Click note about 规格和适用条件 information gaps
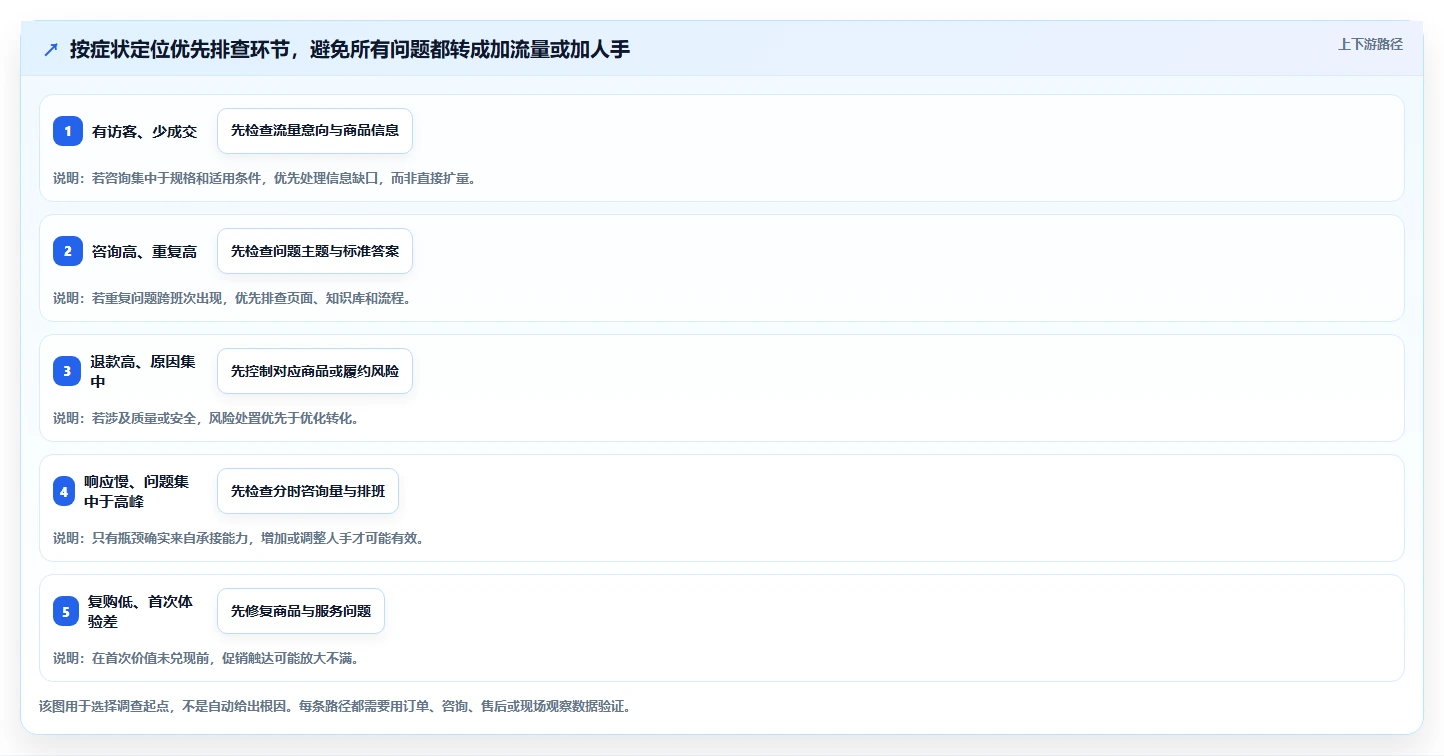Screen dimensions: 1444x756 point(264,178)
